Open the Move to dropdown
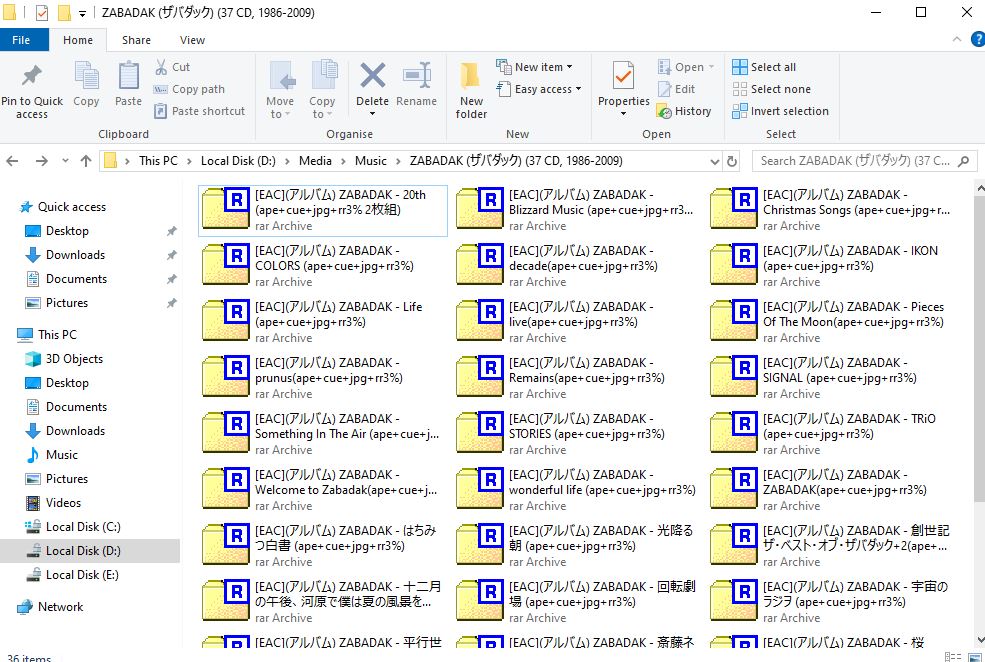The width and height of the screenshot is (985, 662). coord(280,107)
